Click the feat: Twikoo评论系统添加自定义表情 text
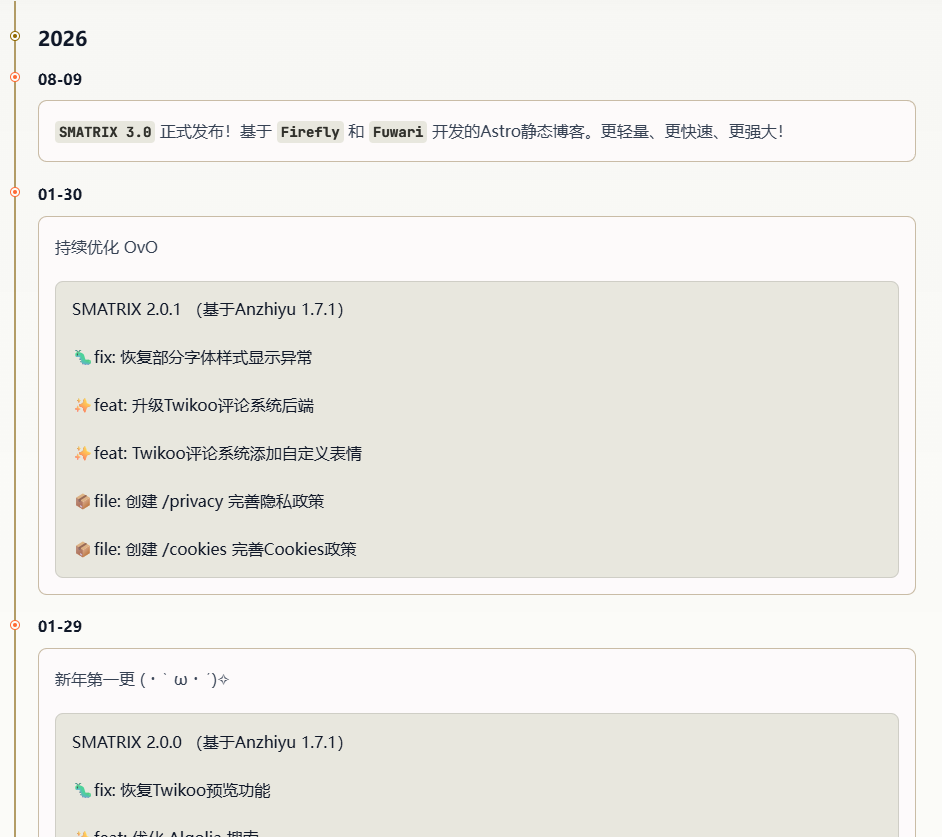The height and width of the screenshot is (837, 942). pyautogui.click(x=228, y=454)
